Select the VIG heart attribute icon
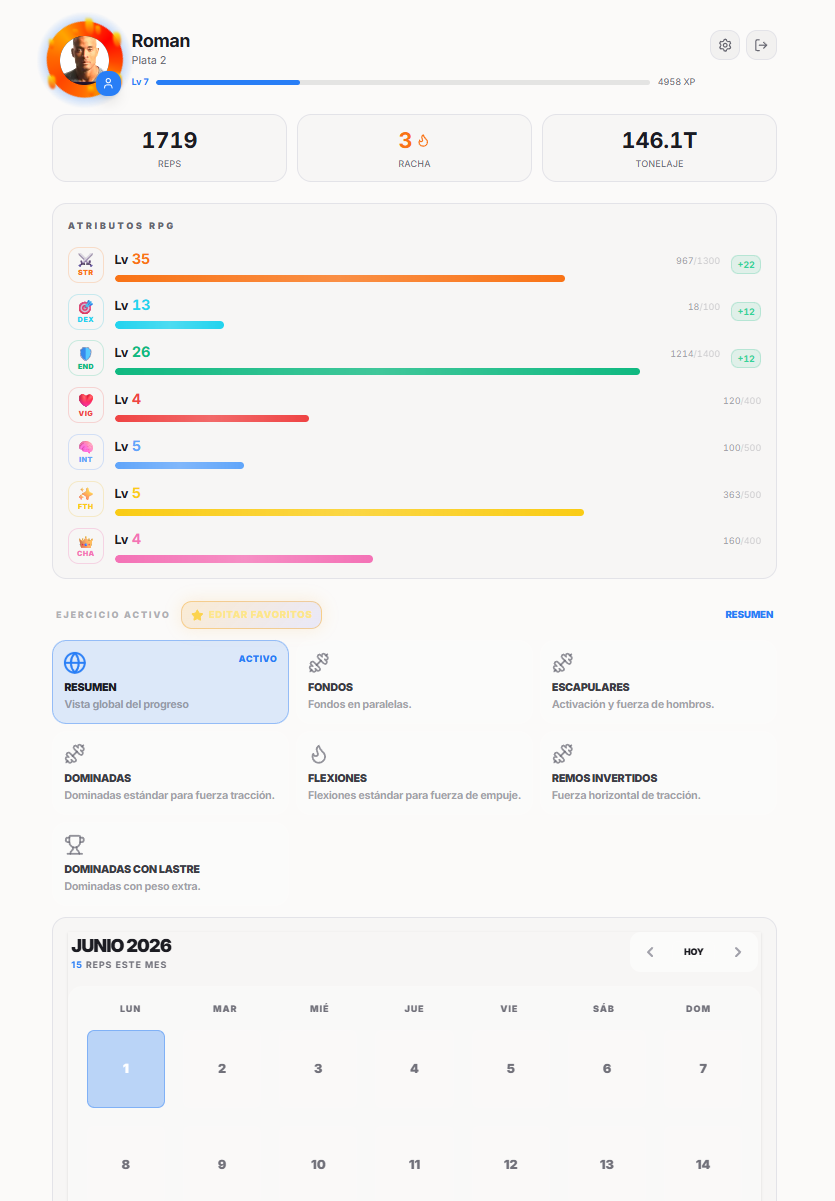The width and height of the screenshot is (835, 1201). tap(86, 405)
